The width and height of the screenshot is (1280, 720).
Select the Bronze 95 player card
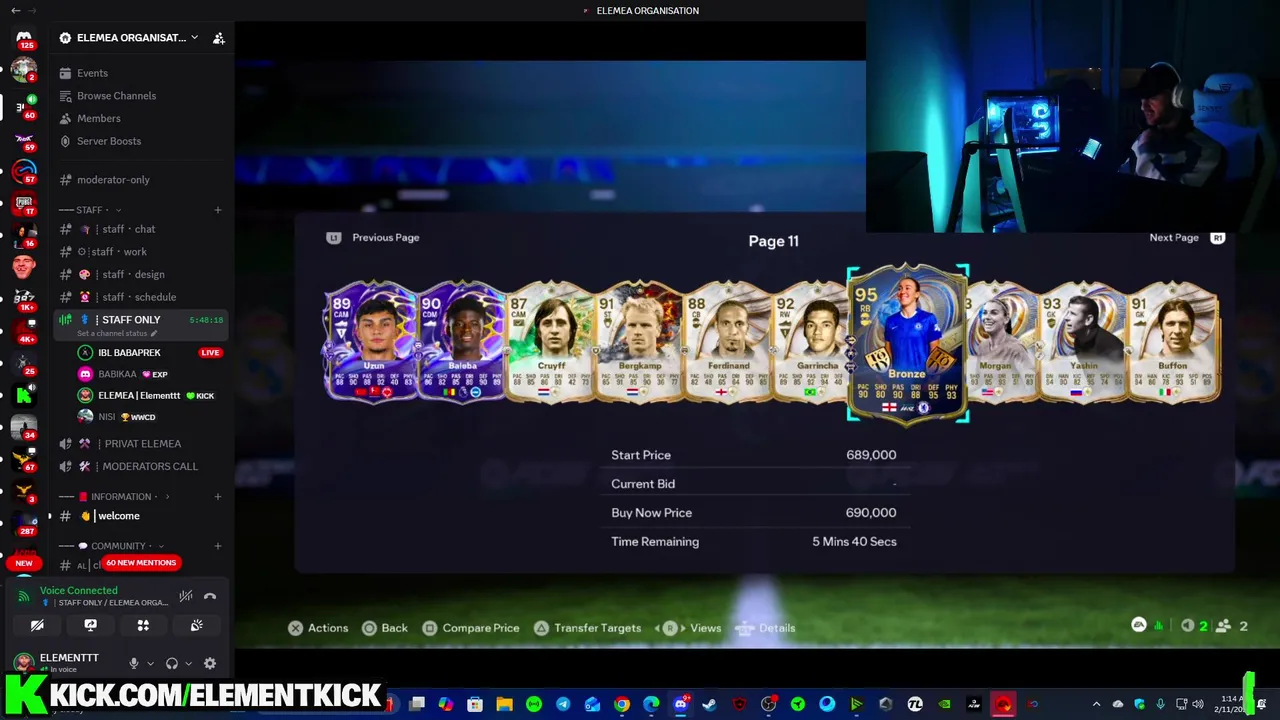(907, 345)
